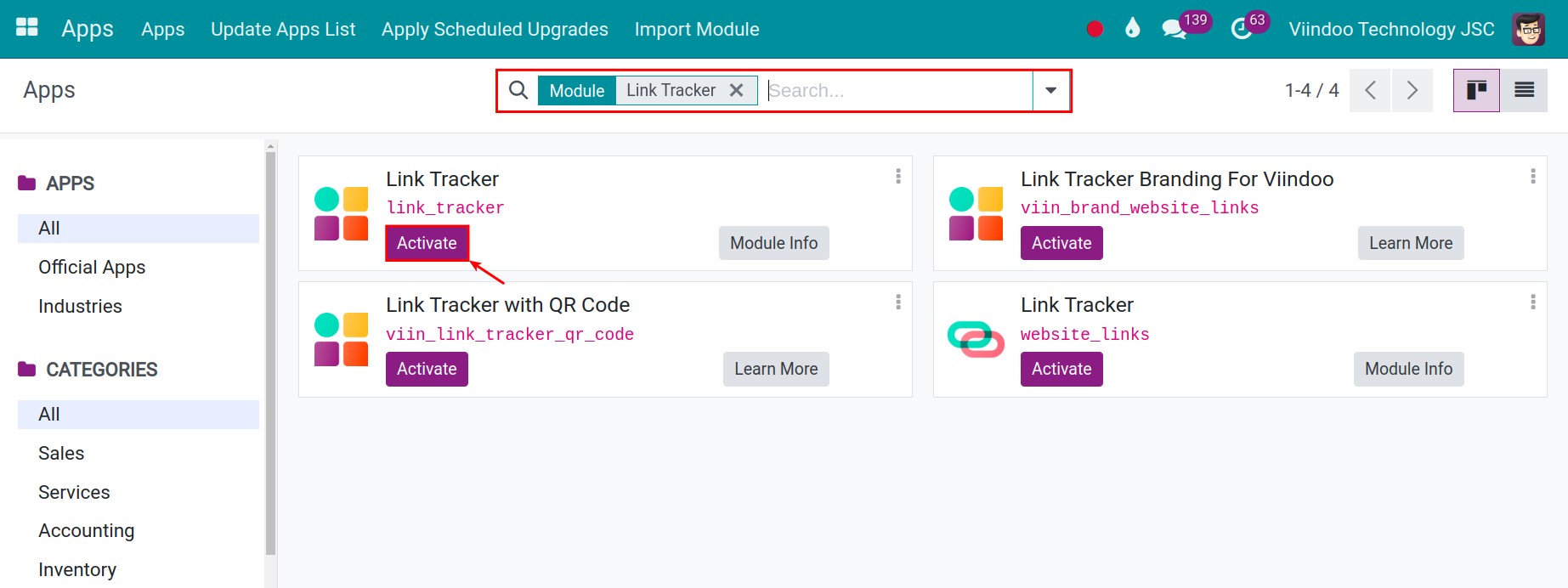The height and width of the screenshot is (588, 1568).
Task: Open conversations icon with 139 badge
Action: pyautogui.click(x=1175, y=29)
